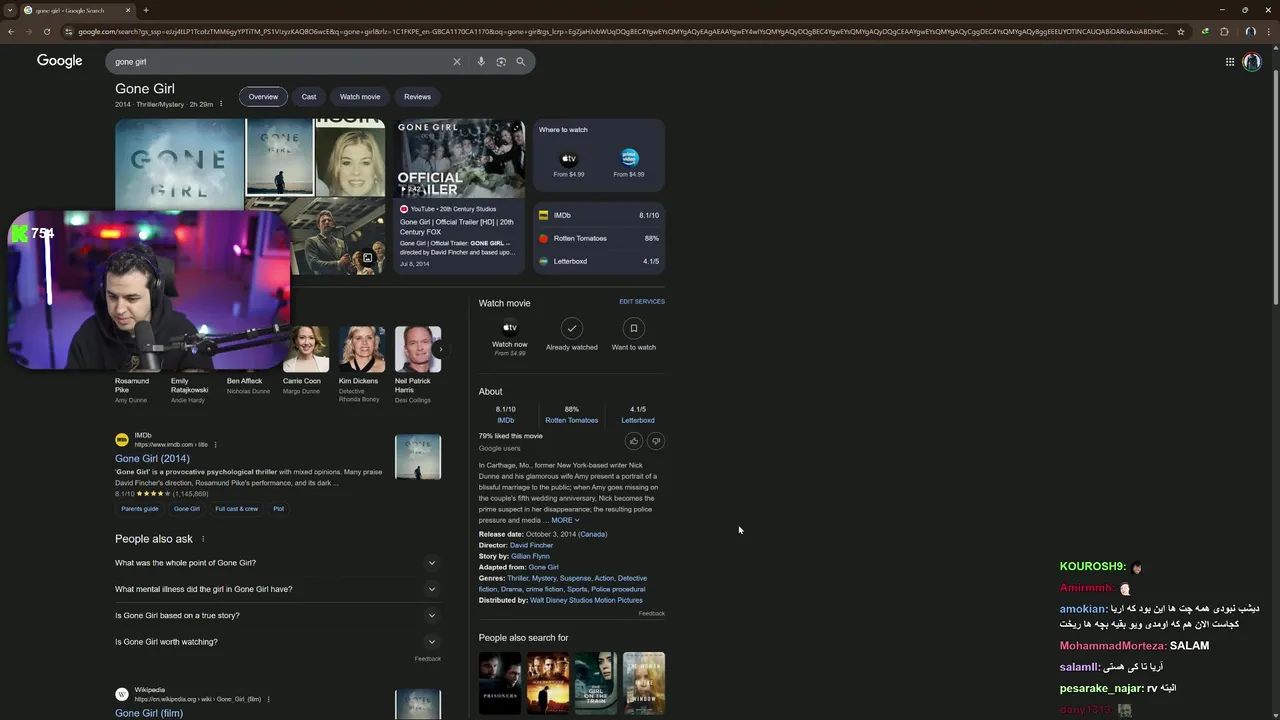Open the Gone Girl (2014) IMDb result

point(152,458)
